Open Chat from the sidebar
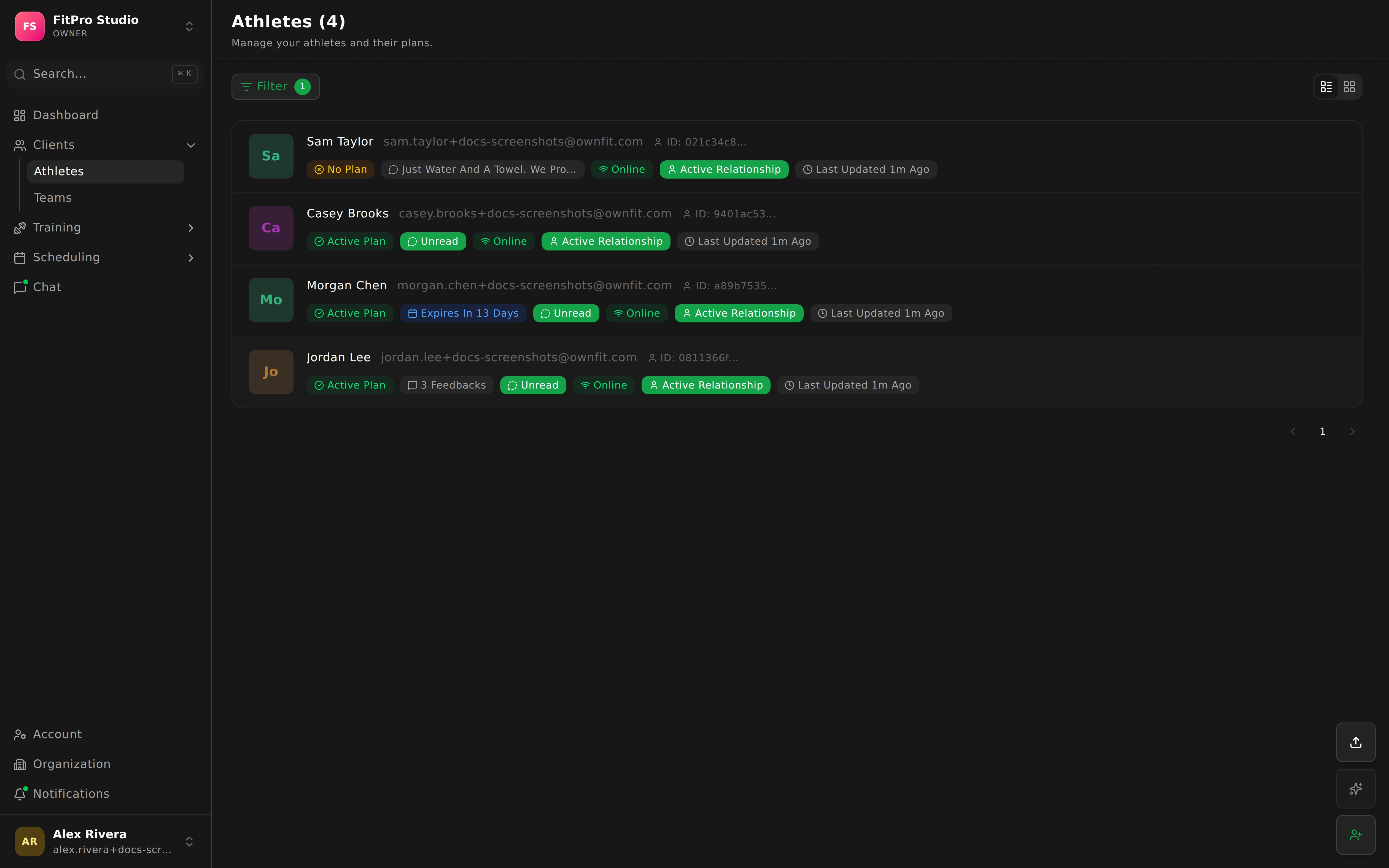 point(106,287)
